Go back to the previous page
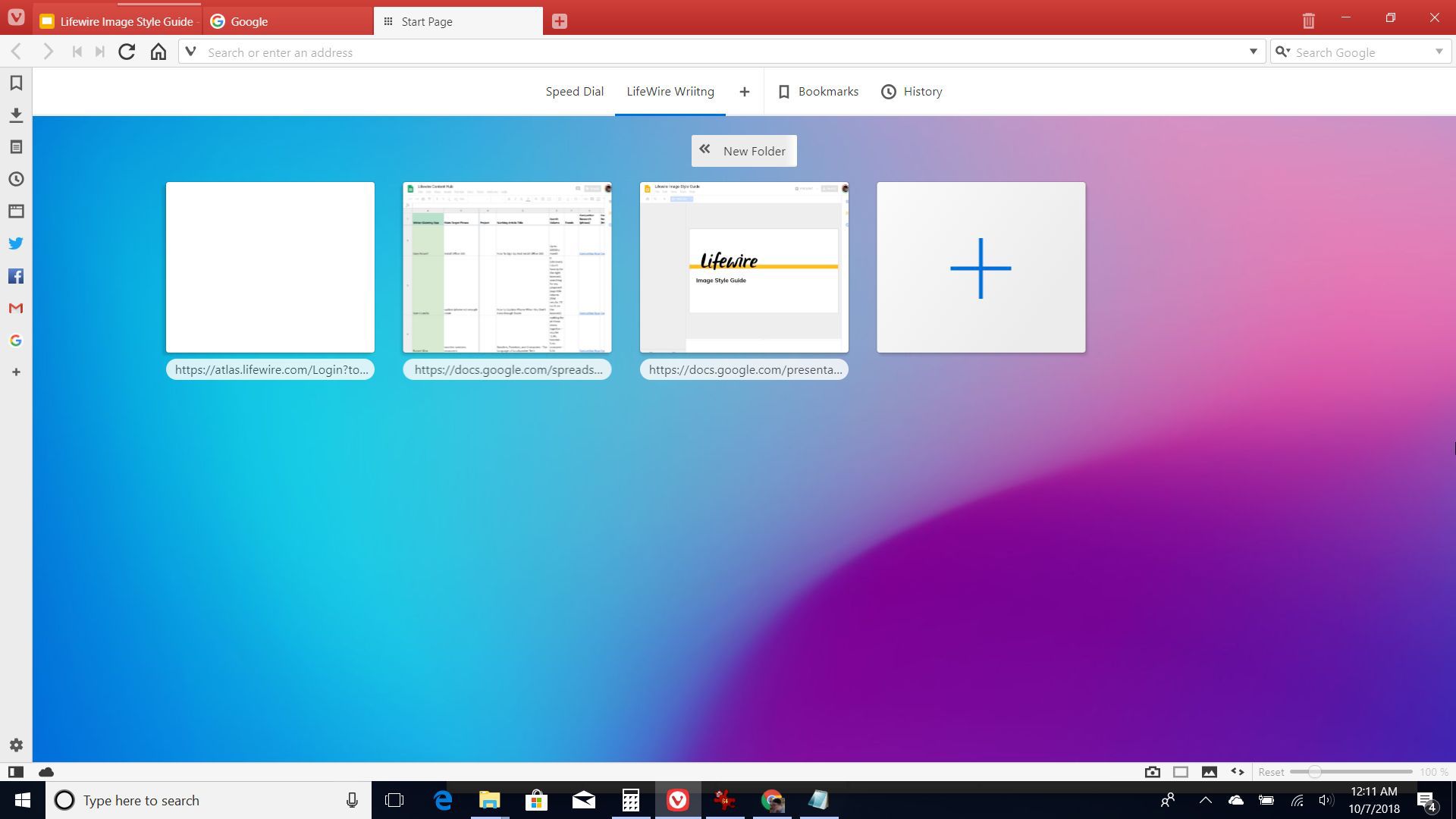1456x819 pixels. [17, 52]
